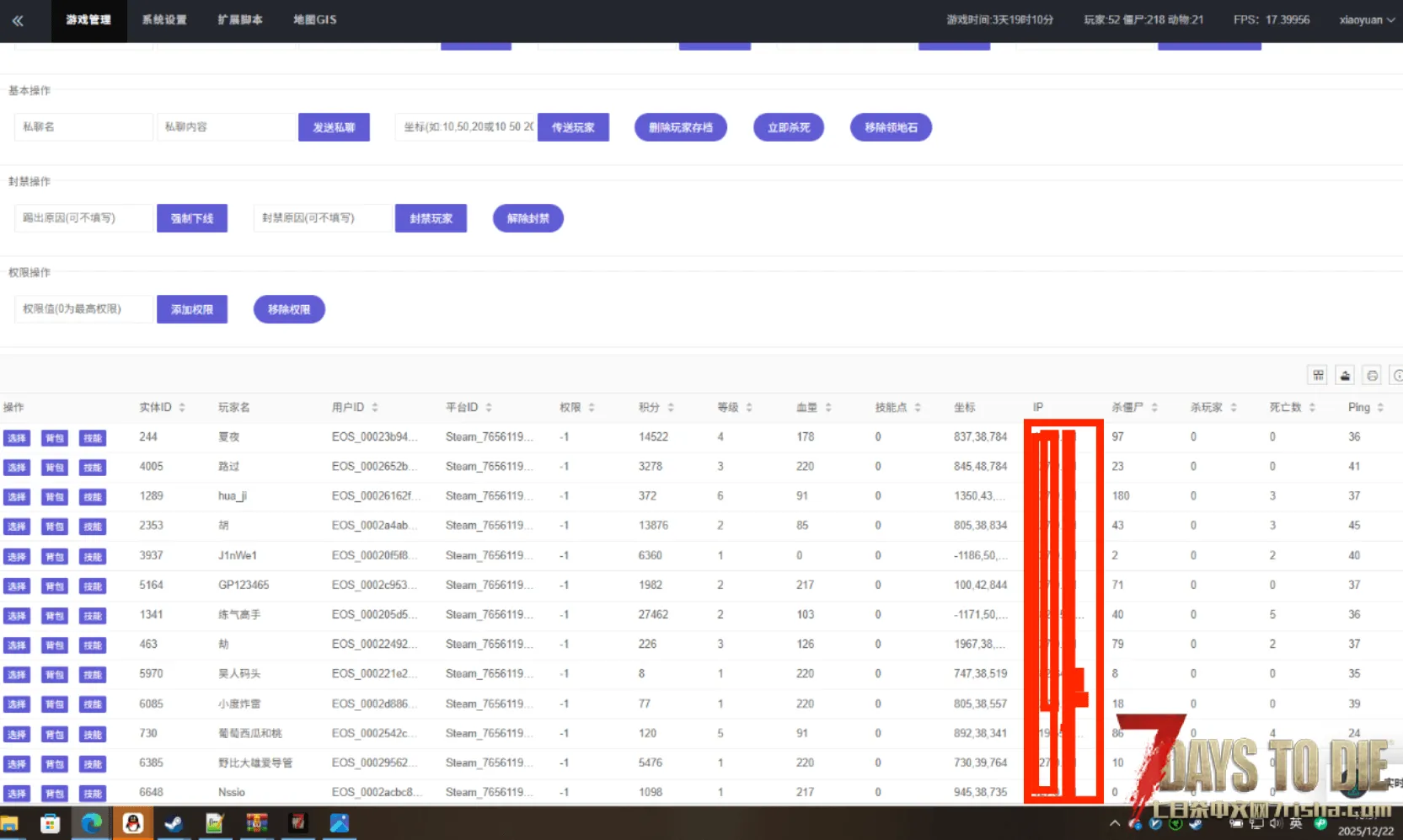
Task: Click the 发送私聊 button
Action: point(334,127)
